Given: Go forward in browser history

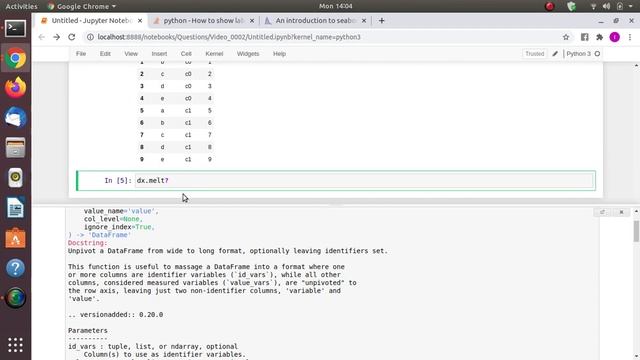Looking at the screenshot, I should pyautogui.click(x=57, y=37).
